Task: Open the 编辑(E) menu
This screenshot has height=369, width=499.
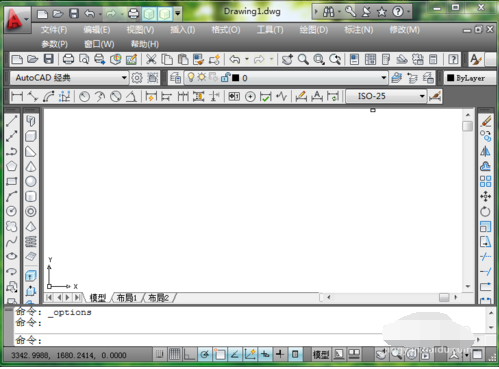Action: 97,30
